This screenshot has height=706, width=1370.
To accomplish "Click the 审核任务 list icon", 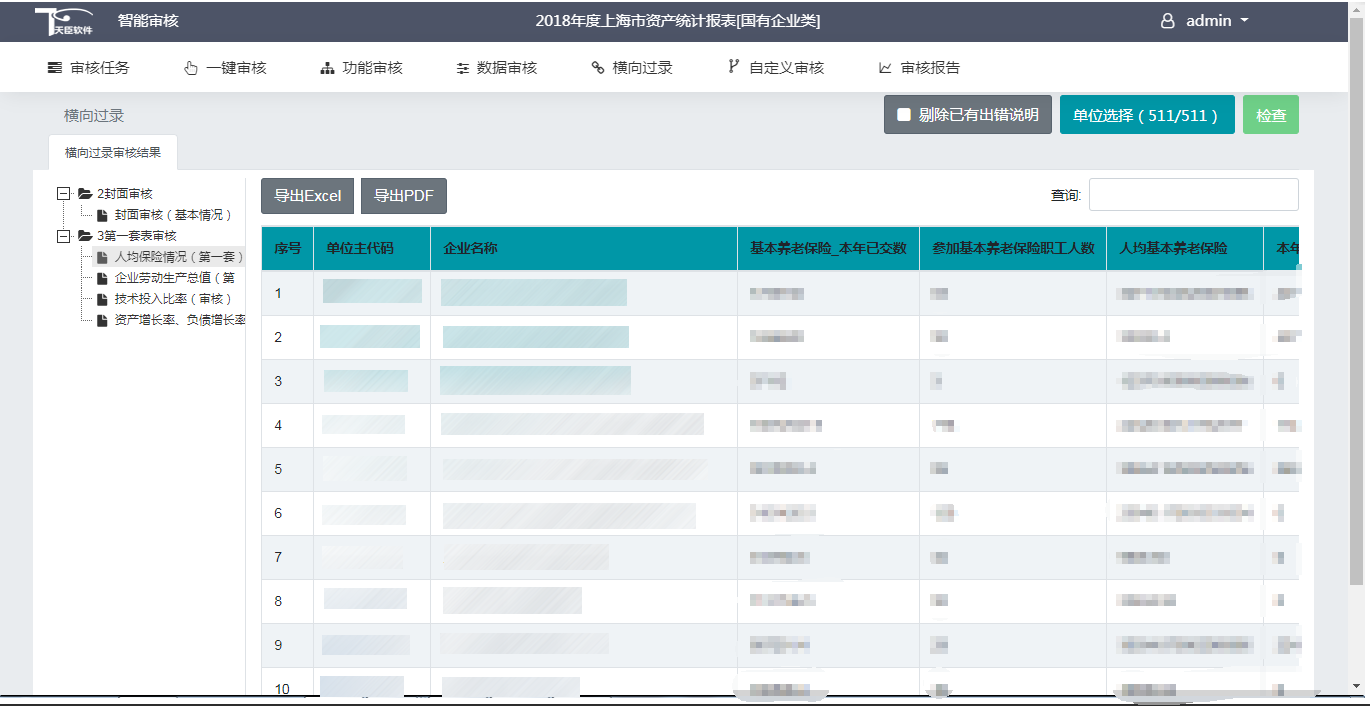I will pos(55,68).
